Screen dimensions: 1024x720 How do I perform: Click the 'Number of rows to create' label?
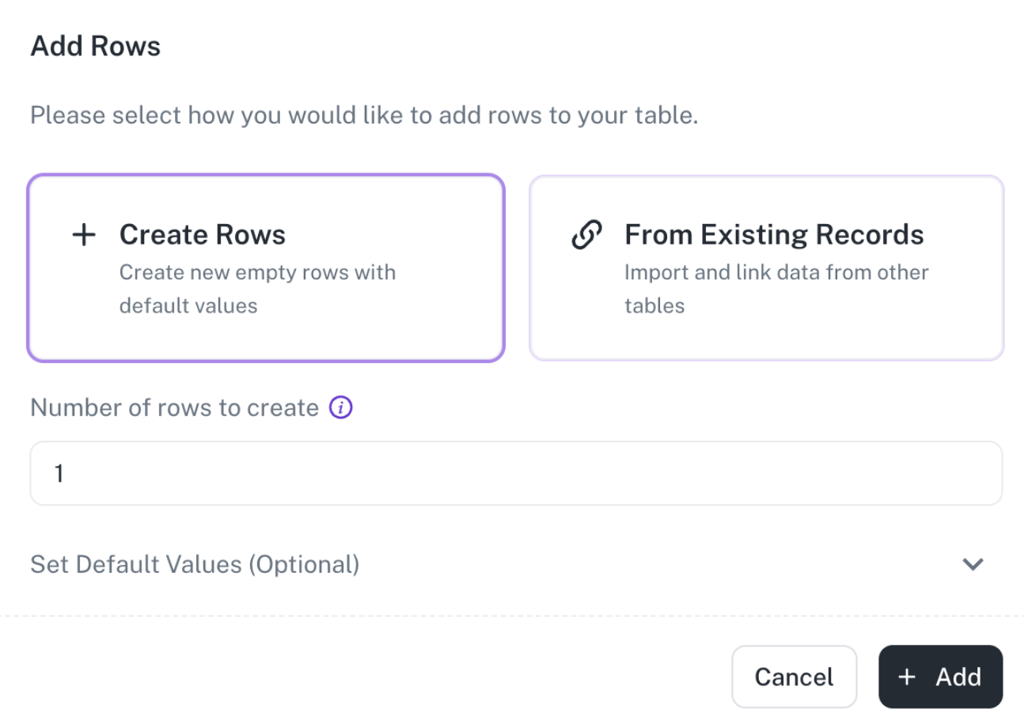coord(175,408)
